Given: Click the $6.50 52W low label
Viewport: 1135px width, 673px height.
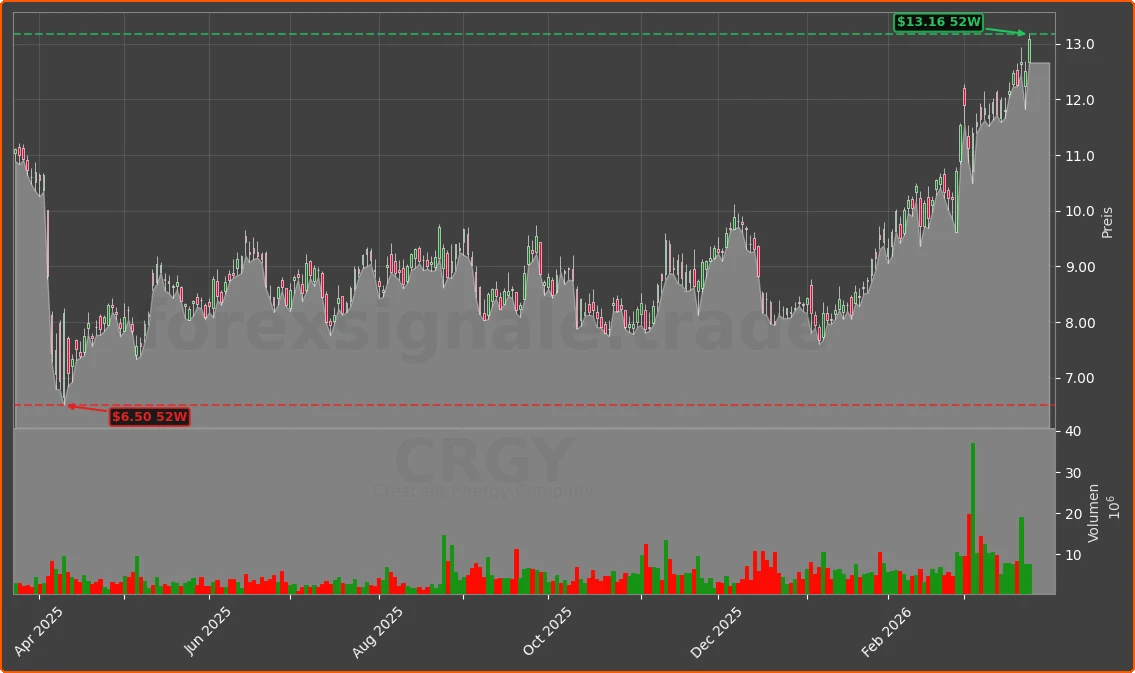Looking at the screenshot, I should (150, 417).
